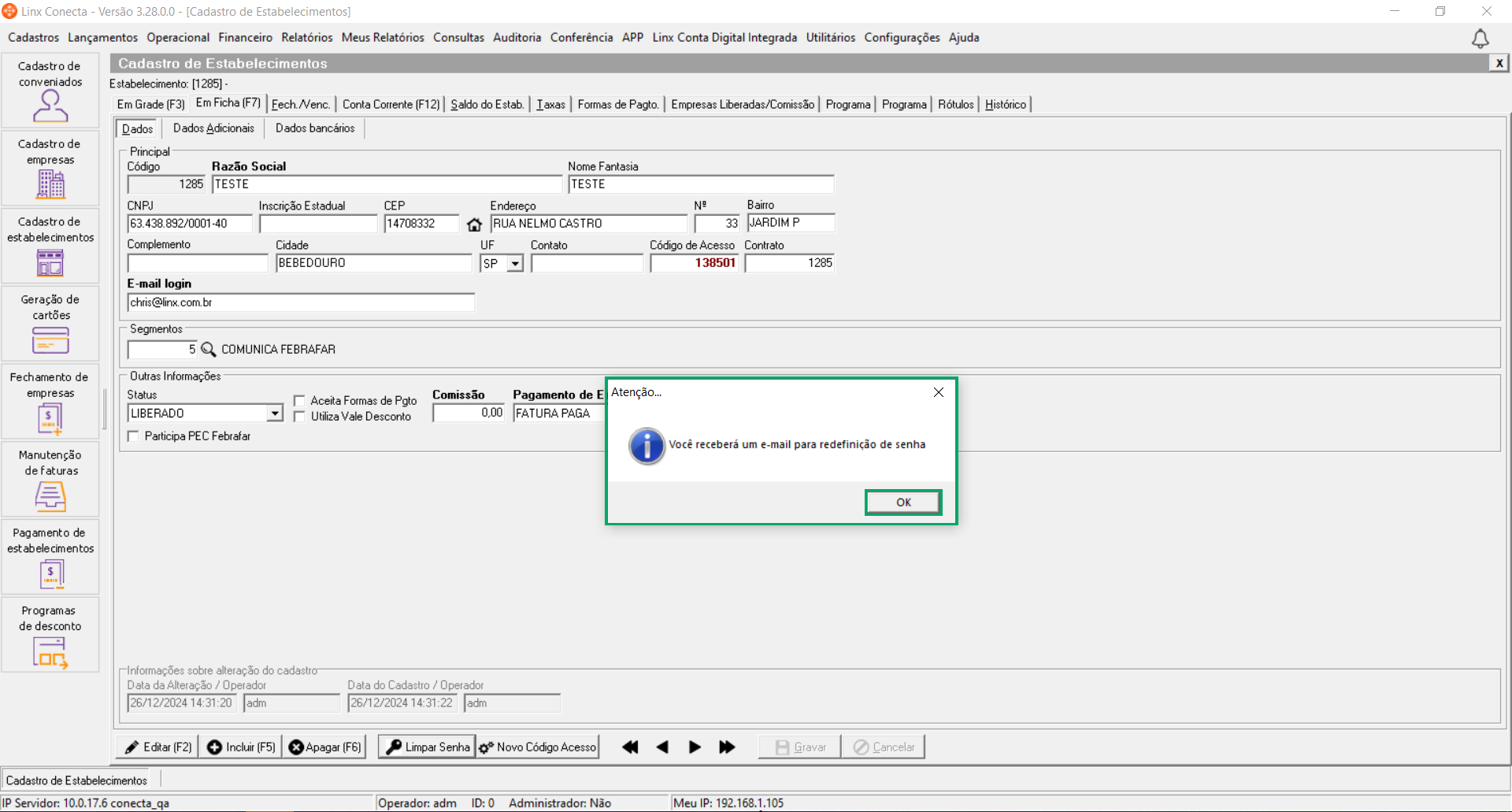Open the Configurações menu
The width and height of the screenshot is (1512, 812).
pyautogui.click(x=902, y=38)
